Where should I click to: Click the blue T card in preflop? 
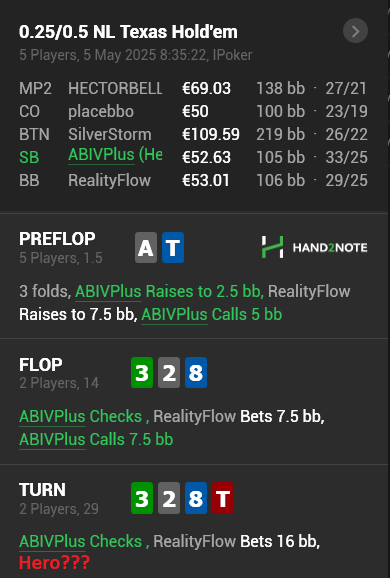pyautogui.click(x=173, y=248)
